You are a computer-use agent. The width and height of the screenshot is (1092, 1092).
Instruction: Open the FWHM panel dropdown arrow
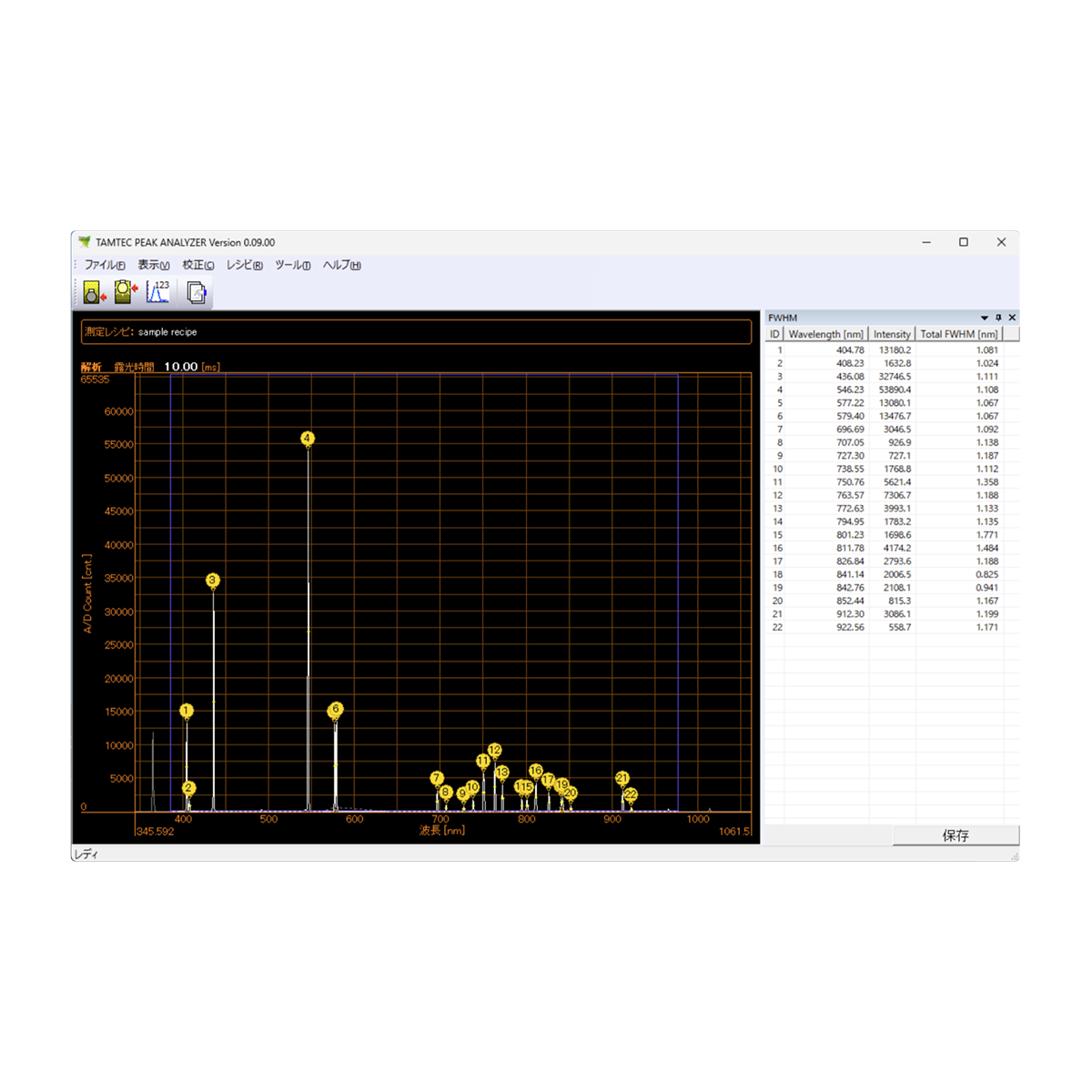click(x=985, y=318)
